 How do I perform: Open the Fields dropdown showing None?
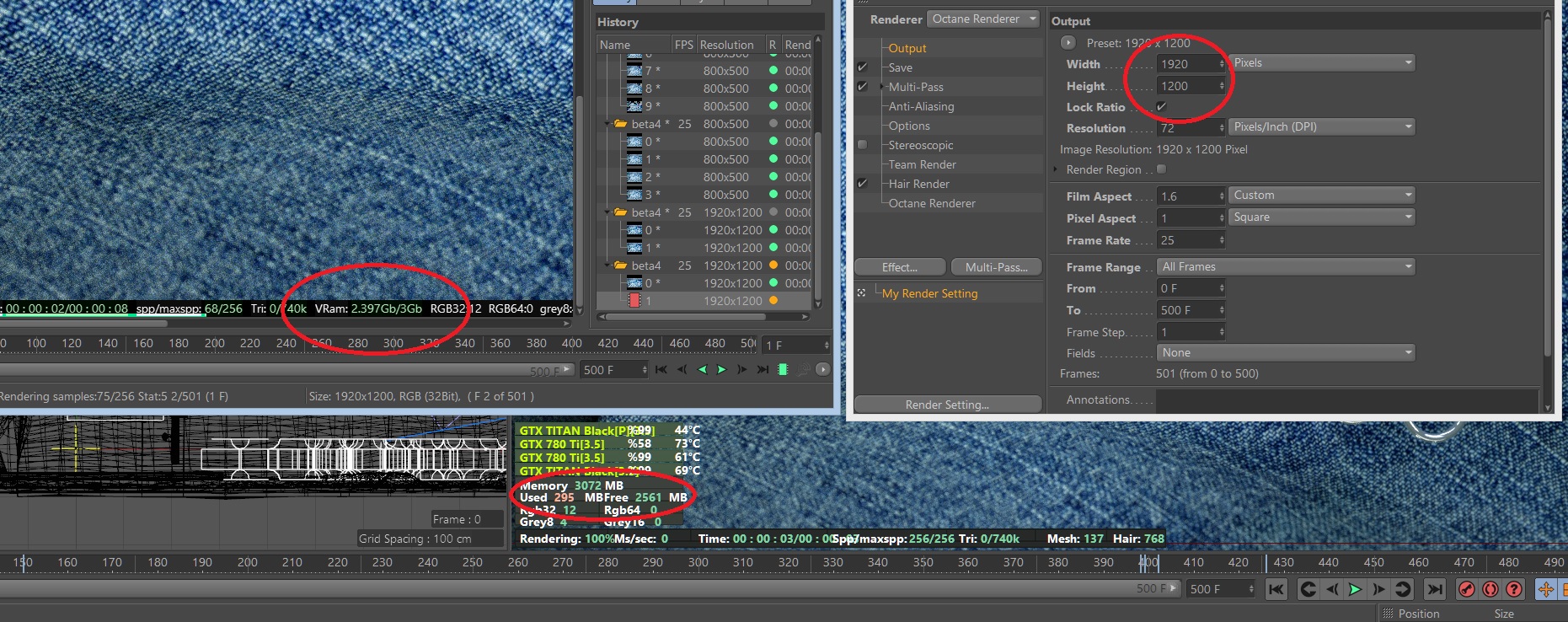point(1286,353)
